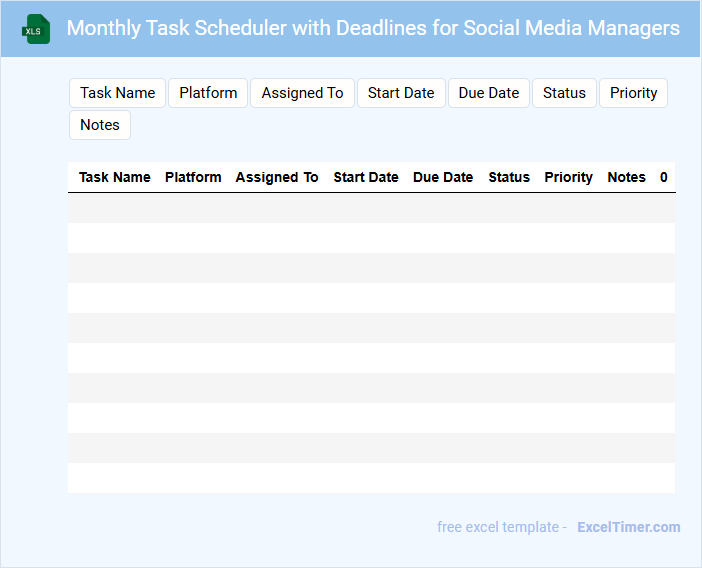Select the Platform tag button

[208, 93]
